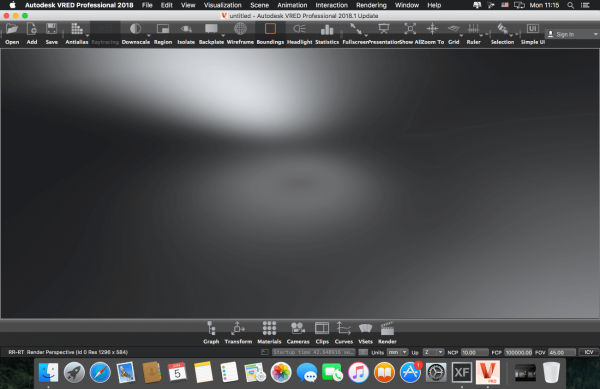The height and width of the screenshot is (389, 600).
Task: Toggle Wireframe display mode
Action: pyautogui.click(x=240, y=34)
